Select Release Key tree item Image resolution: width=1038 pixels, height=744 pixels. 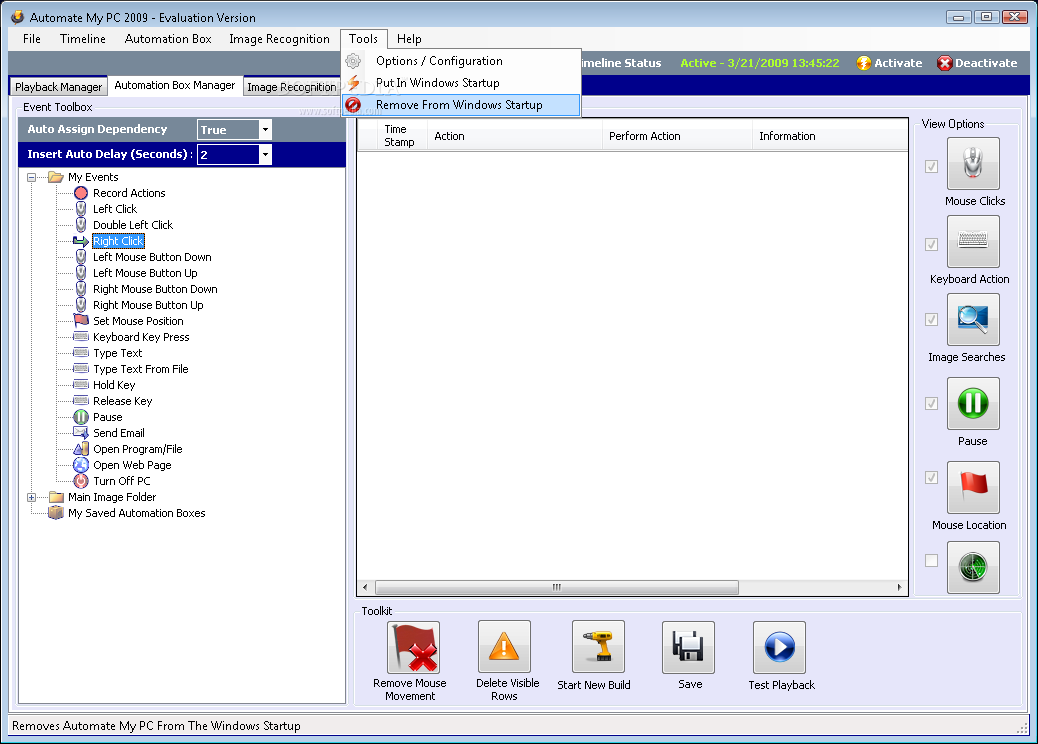122,401
